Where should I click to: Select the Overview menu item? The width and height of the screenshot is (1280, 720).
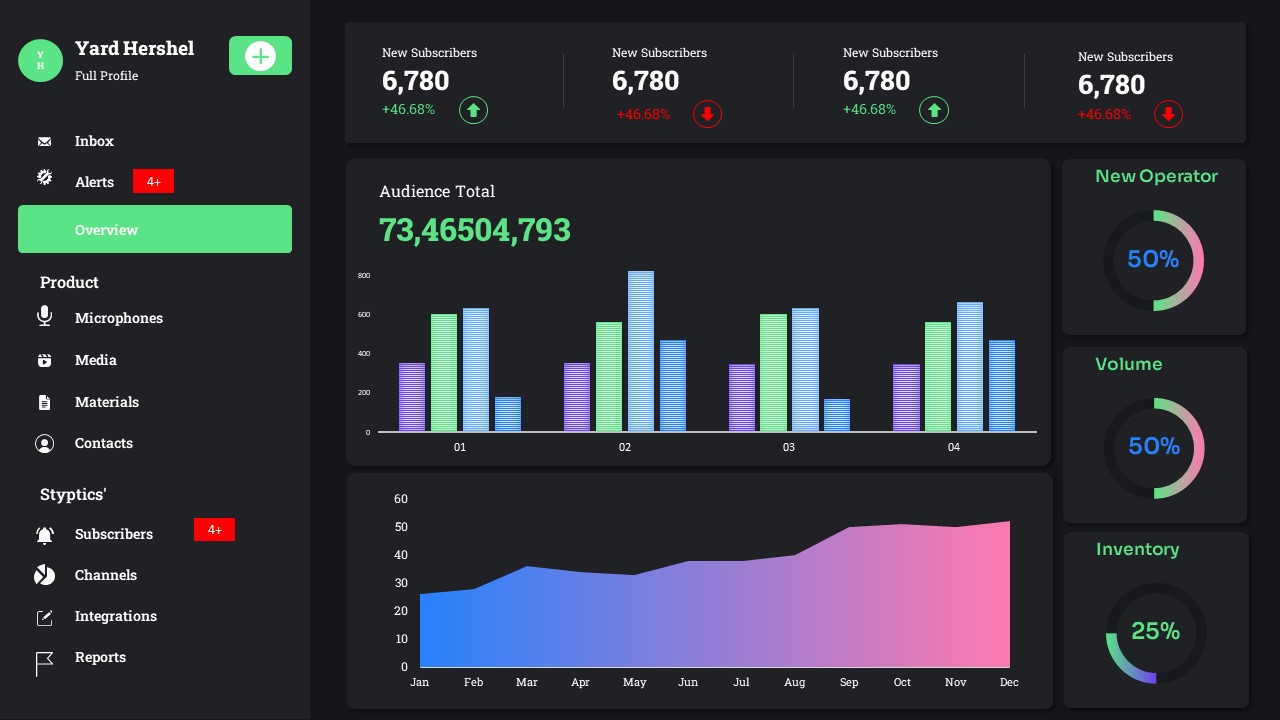(x=155, y=229)
